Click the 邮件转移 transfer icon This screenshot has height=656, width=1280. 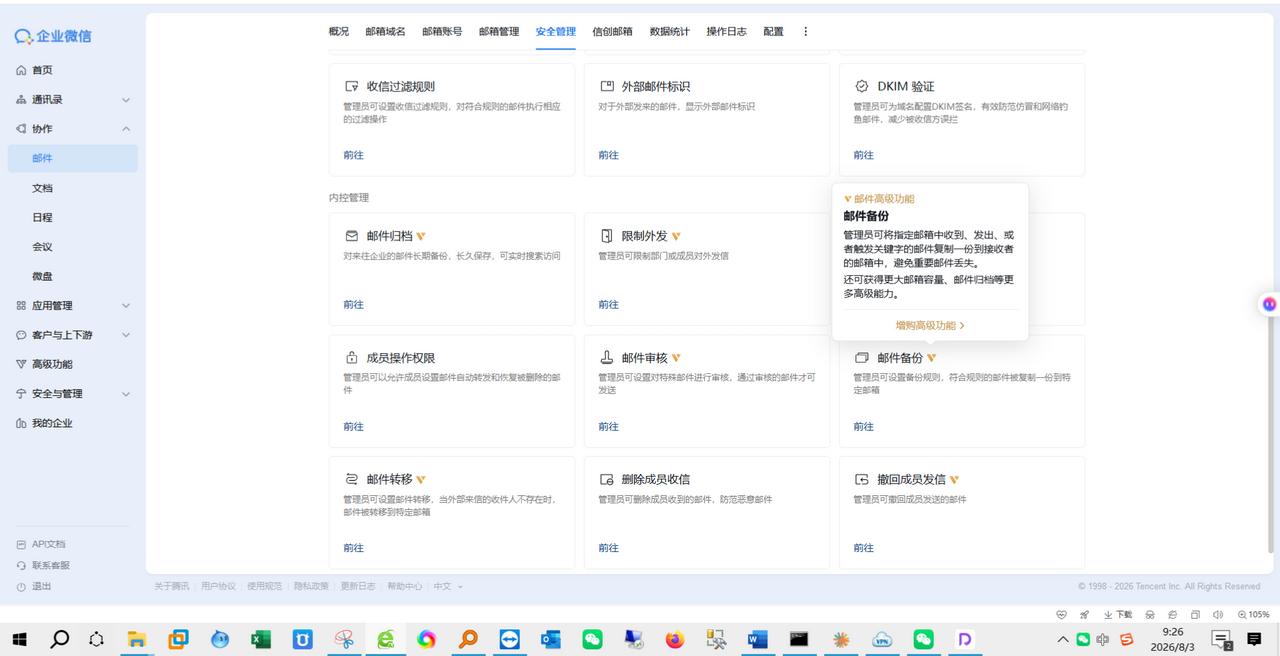(351, 480)
